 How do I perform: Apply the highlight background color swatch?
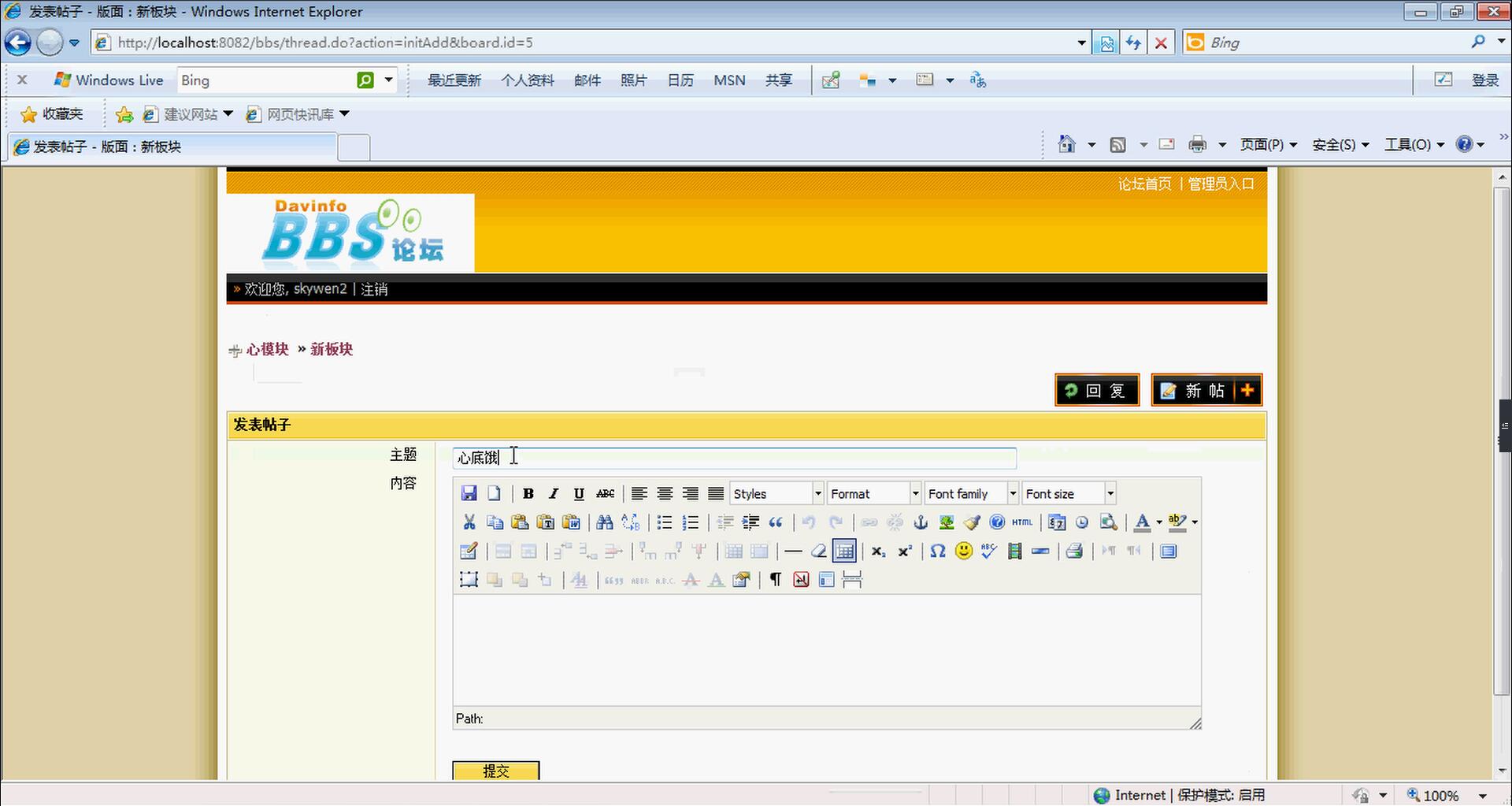[x=1177, y=522]
